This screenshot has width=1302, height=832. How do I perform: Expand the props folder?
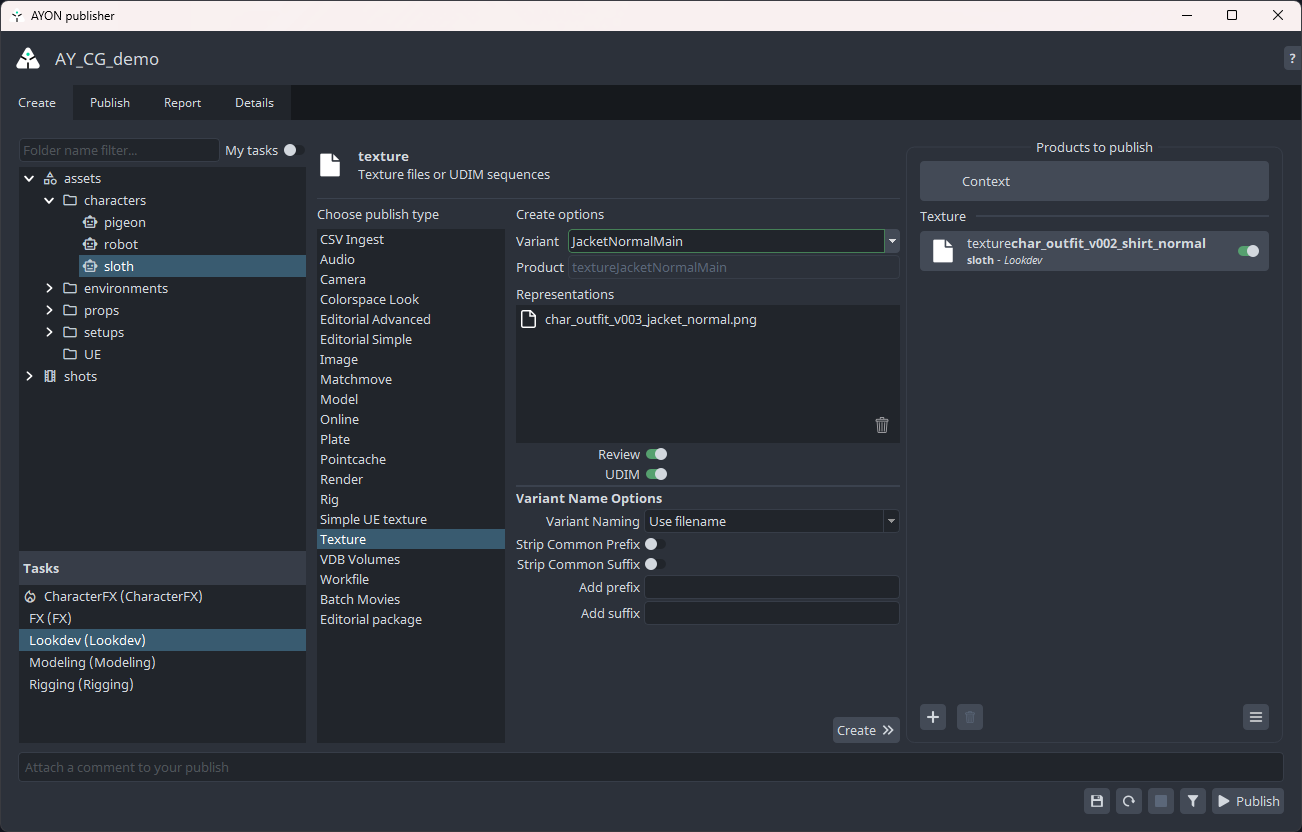pyautogui.click(x=49, y=310)
